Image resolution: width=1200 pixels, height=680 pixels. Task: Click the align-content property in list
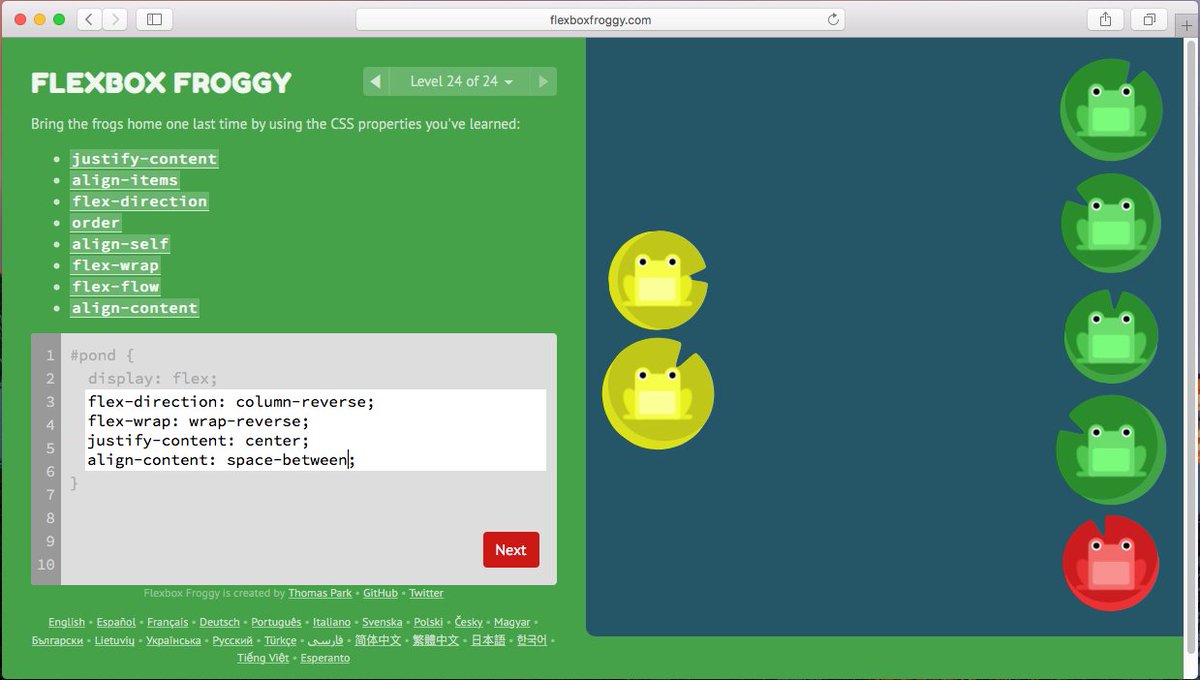(x=135, y=308)
